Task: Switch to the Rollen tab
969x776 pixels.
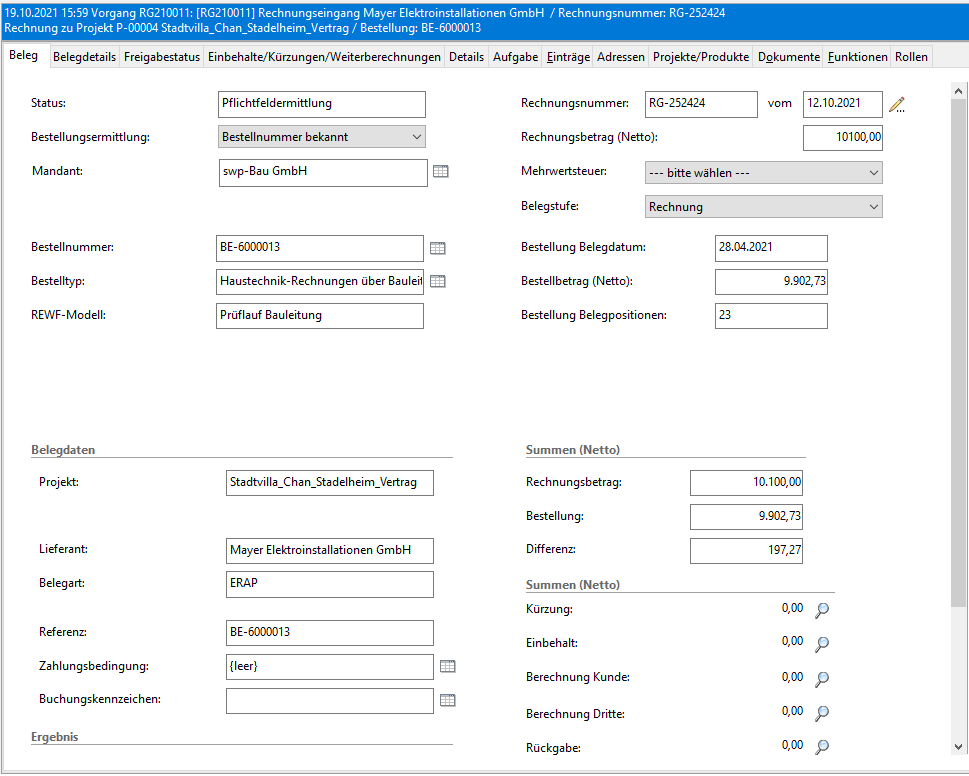Action: [x=912, y=57]
